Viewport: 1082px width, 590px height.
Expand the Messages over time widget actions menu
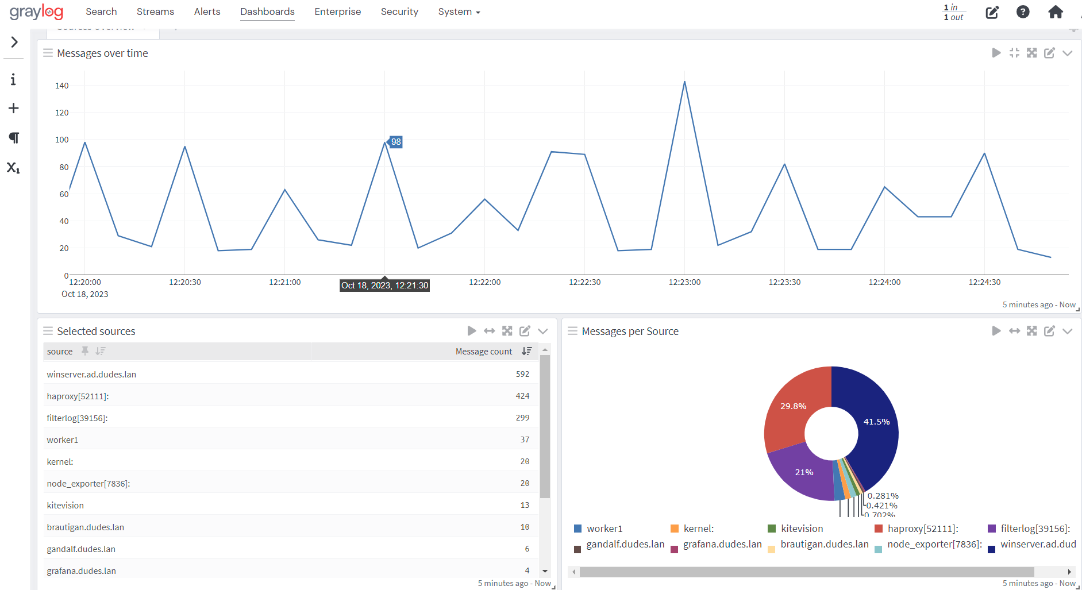pyautogui.click(x=1067, y=53)
